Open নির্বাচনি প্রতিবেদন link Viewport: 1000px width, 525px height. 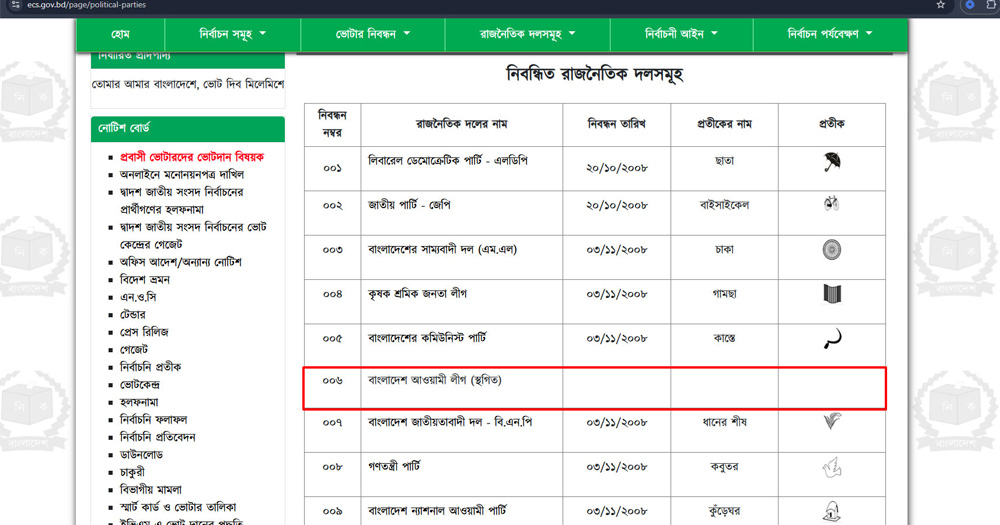tap(158, 437)
